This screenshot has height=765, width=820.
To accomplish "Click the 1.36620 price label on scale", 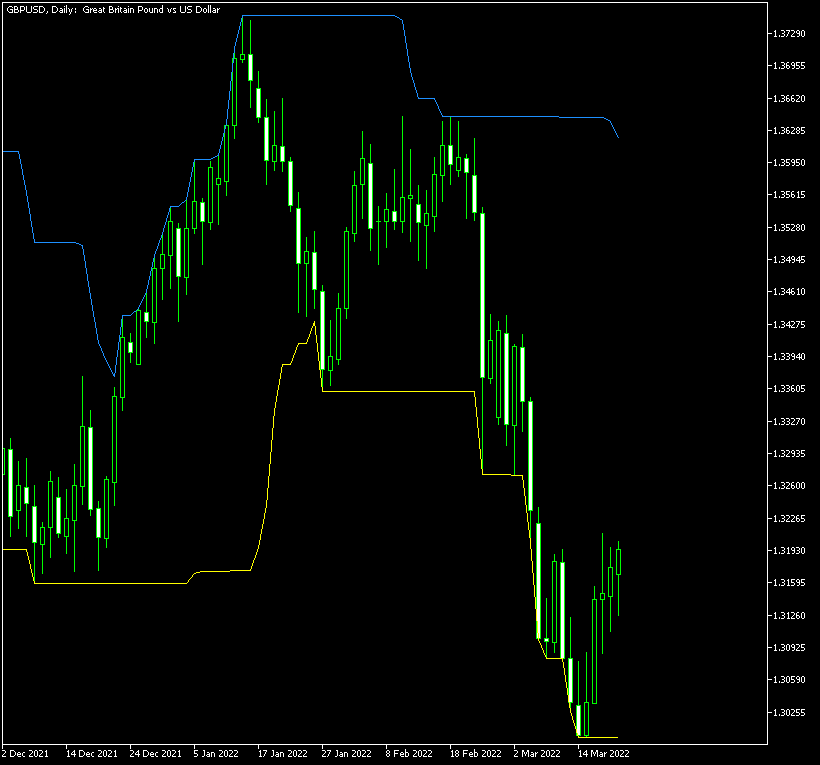I will click(789, 99).
